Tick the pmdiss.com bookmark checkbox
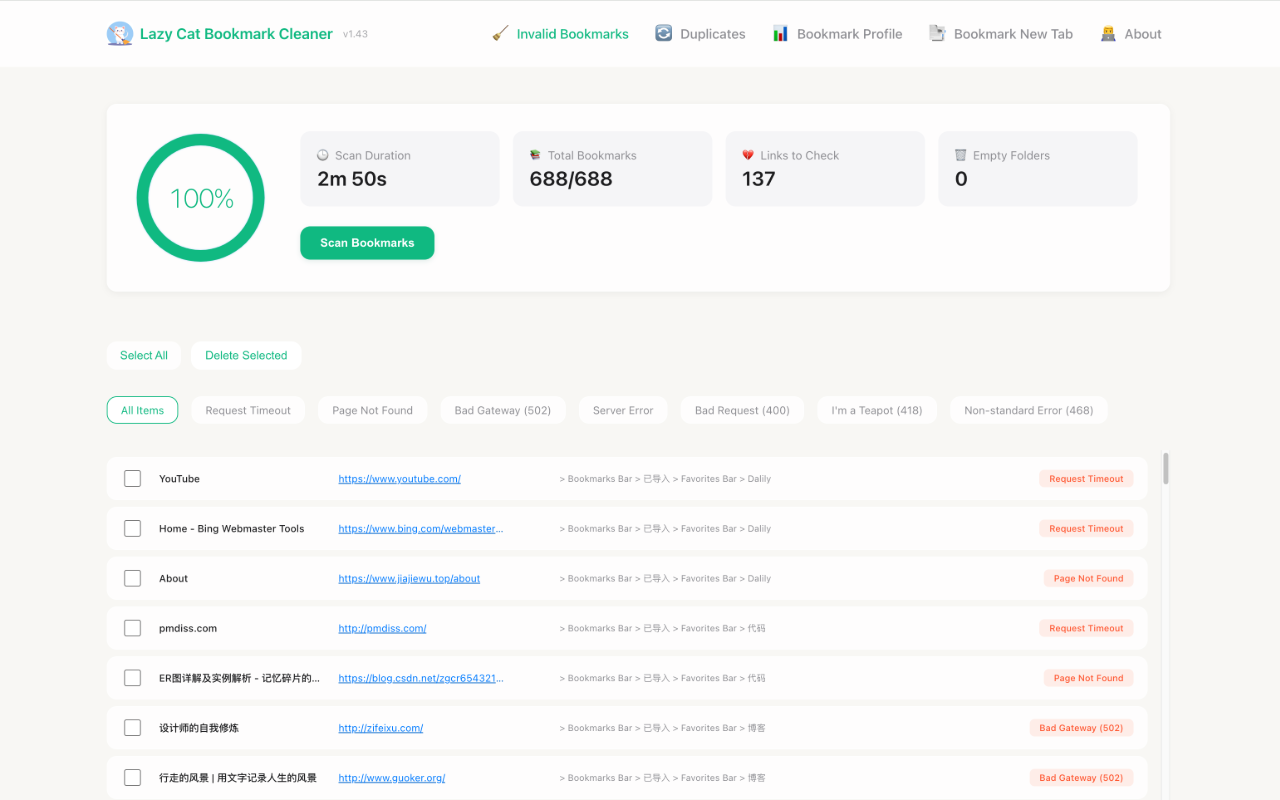Screen dimensions: 1280x800 pyautogui.click(x=132, y=629)
